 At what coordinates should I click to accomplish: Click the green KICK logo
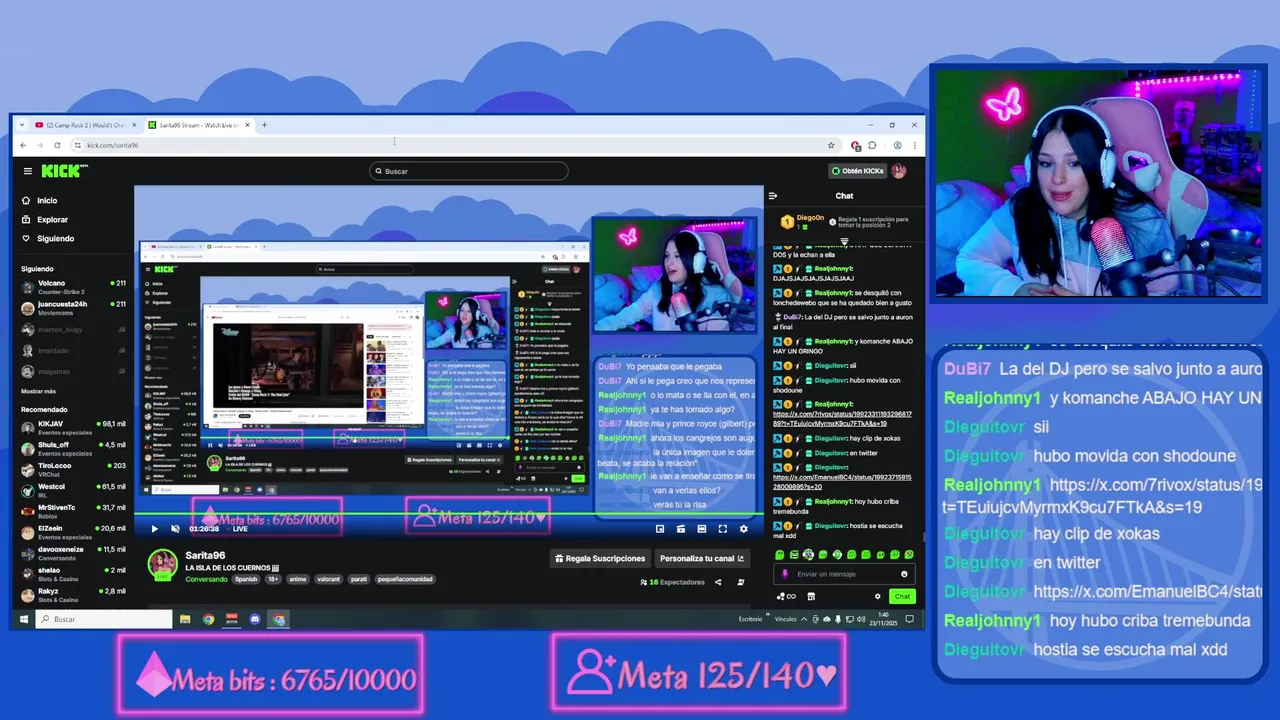[x=63, y=171]
